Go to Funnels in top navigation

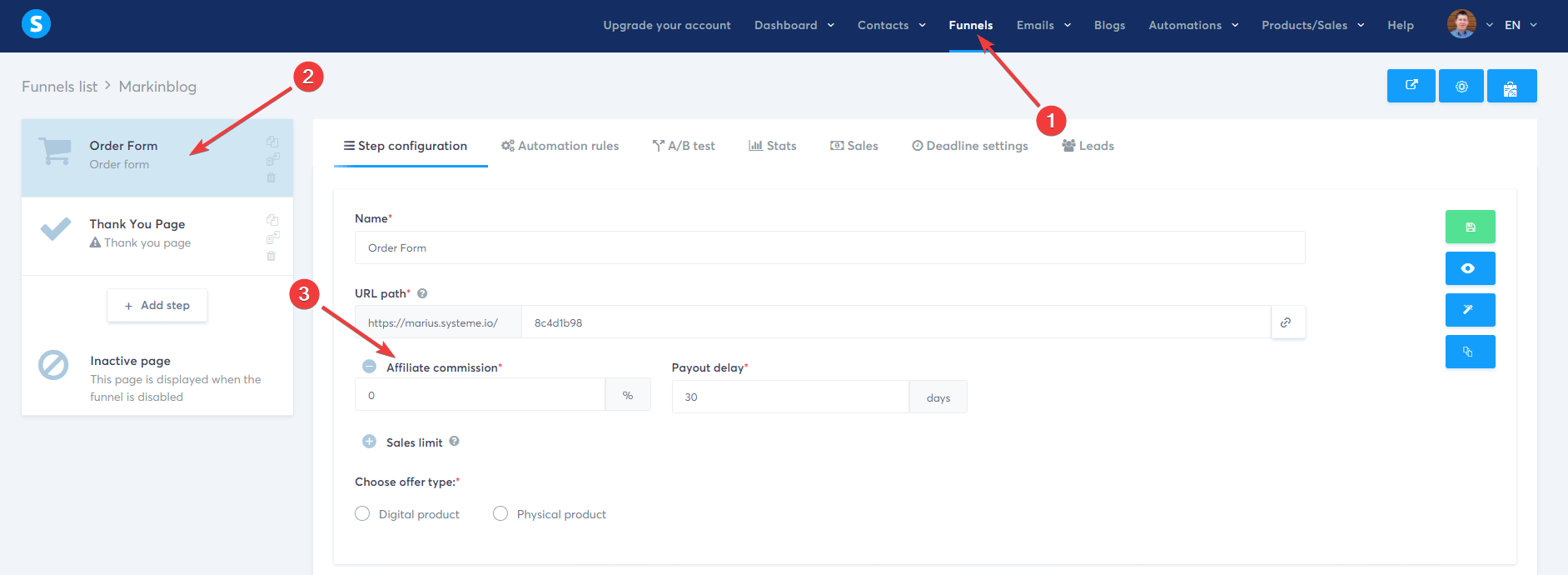pyautogui.click(x=971, y=25)
